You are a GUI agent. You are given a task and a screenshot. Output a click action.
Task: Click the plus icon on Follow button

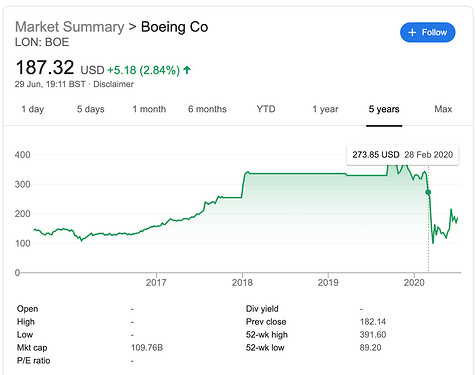point(412,32)
